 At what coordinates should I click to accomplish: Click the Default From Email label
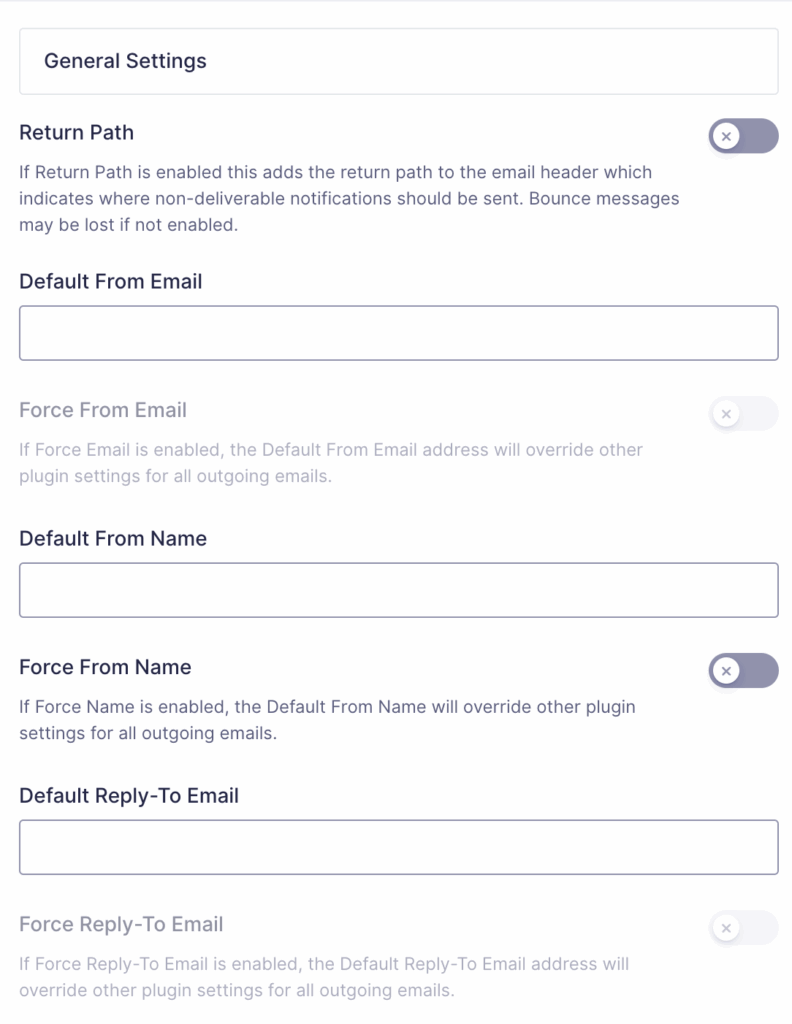coord(110,282)
